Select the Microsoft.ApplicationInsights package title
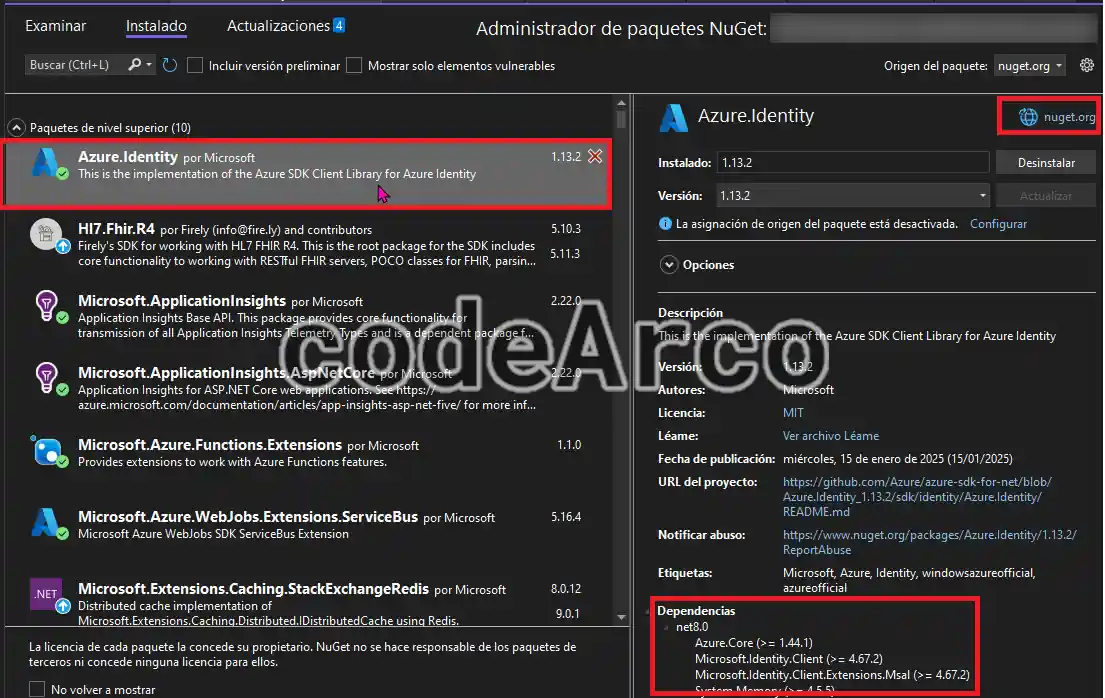Screen dimensions: 1105x698 (x=182, y=301)
